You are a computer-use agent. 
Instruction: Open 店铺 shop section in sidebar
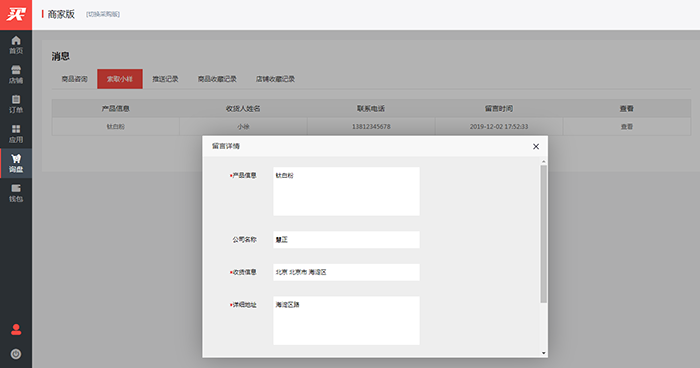pos(16,75)
